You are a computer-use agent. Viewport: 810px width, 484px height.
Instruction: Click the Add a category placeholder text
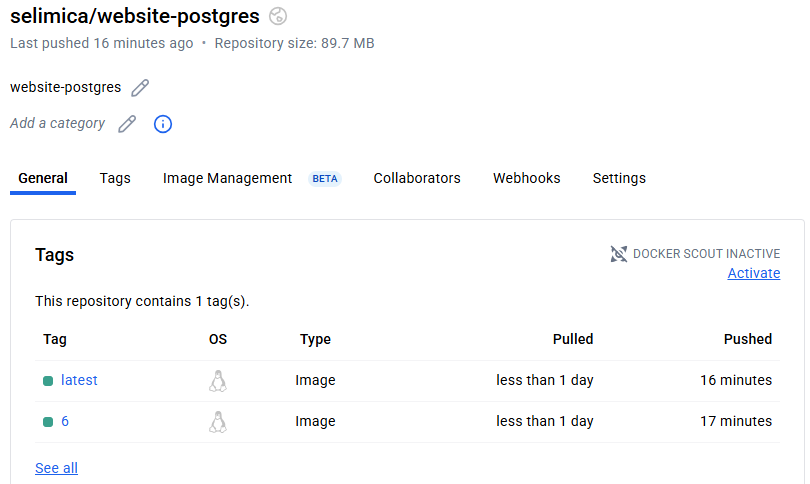pos(57,124)
